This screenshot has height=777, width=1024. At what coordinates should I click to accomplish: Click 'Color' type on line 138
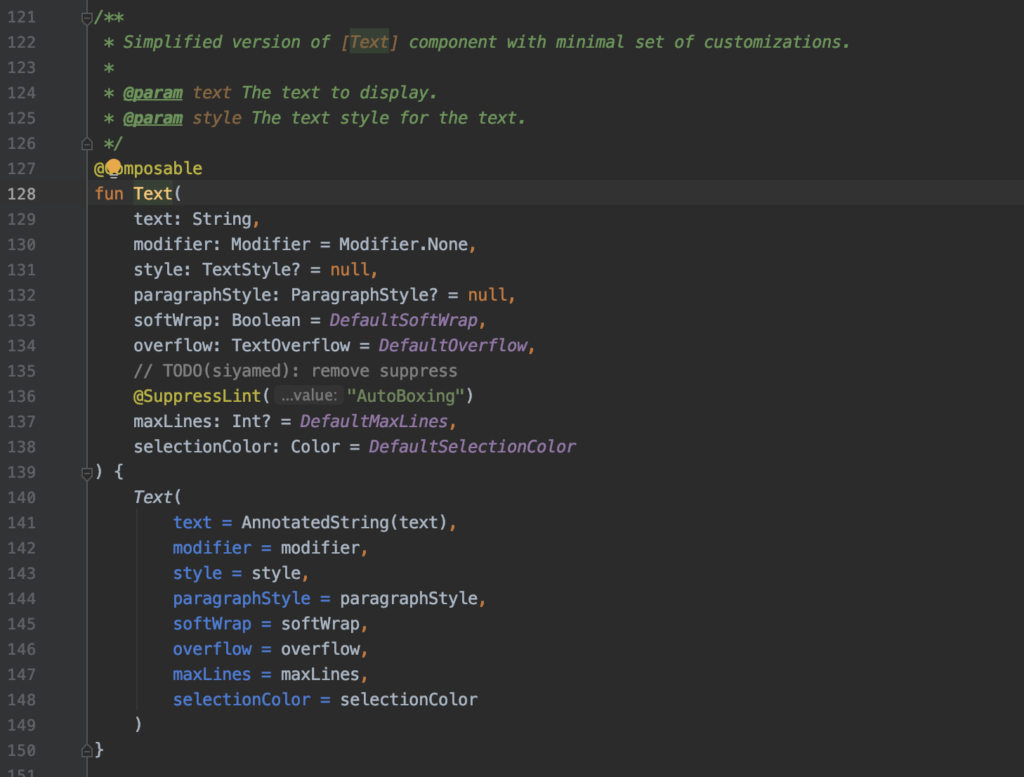coord(315,447)
